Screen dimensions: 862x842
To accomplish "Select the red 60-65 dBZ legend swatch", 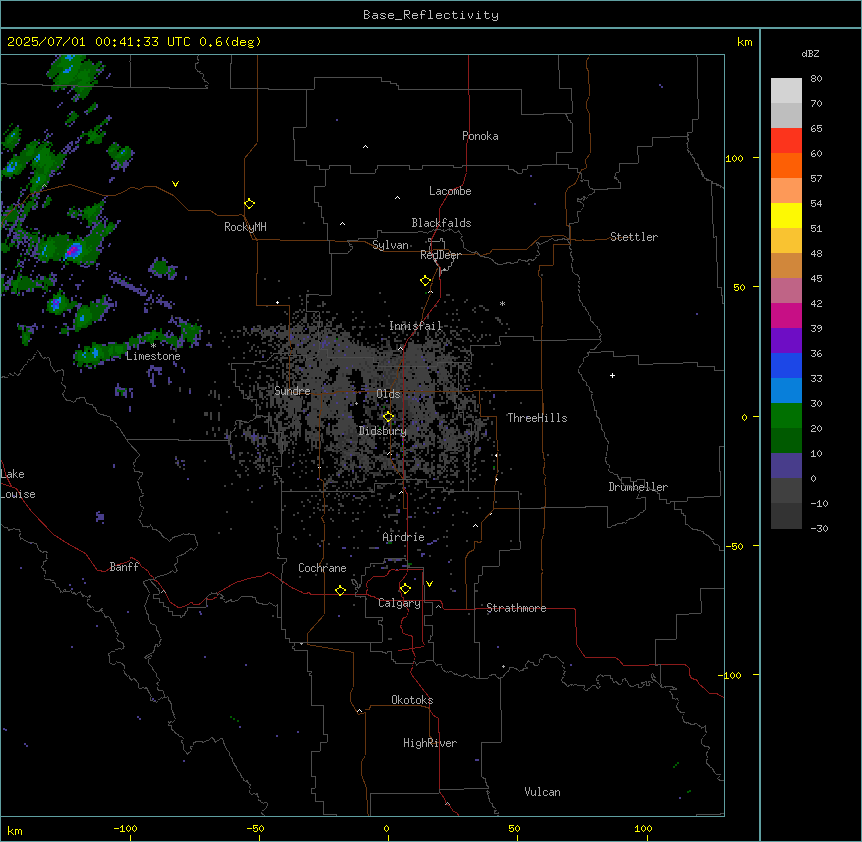I will [786, 141].
